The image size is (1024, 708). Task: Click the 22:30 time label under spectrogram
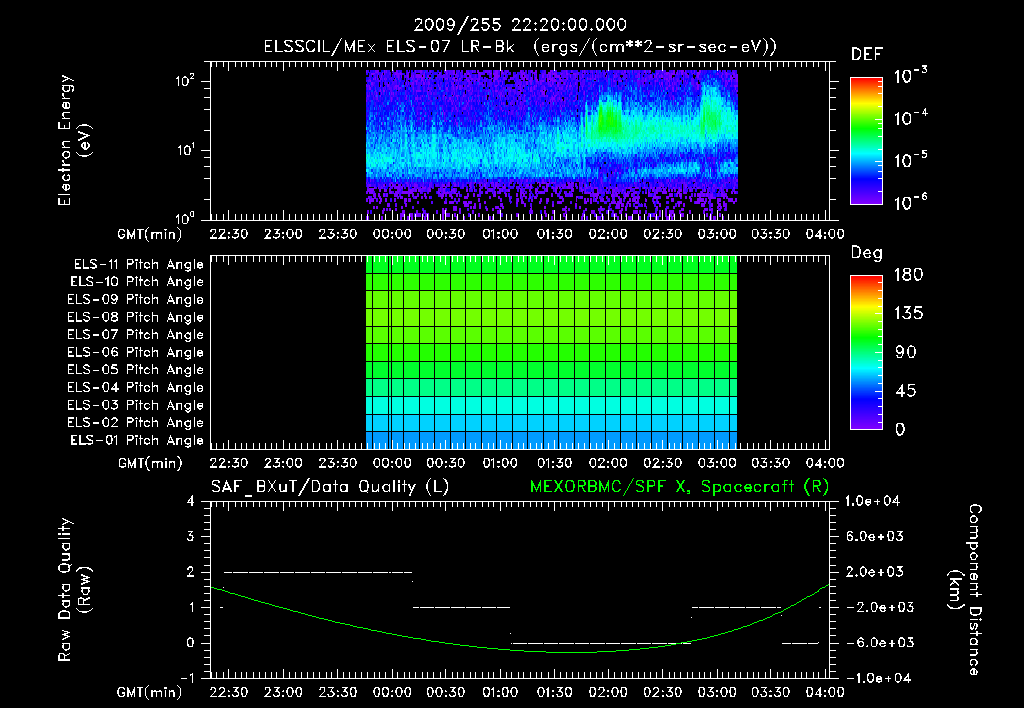[x=229, y=234]
